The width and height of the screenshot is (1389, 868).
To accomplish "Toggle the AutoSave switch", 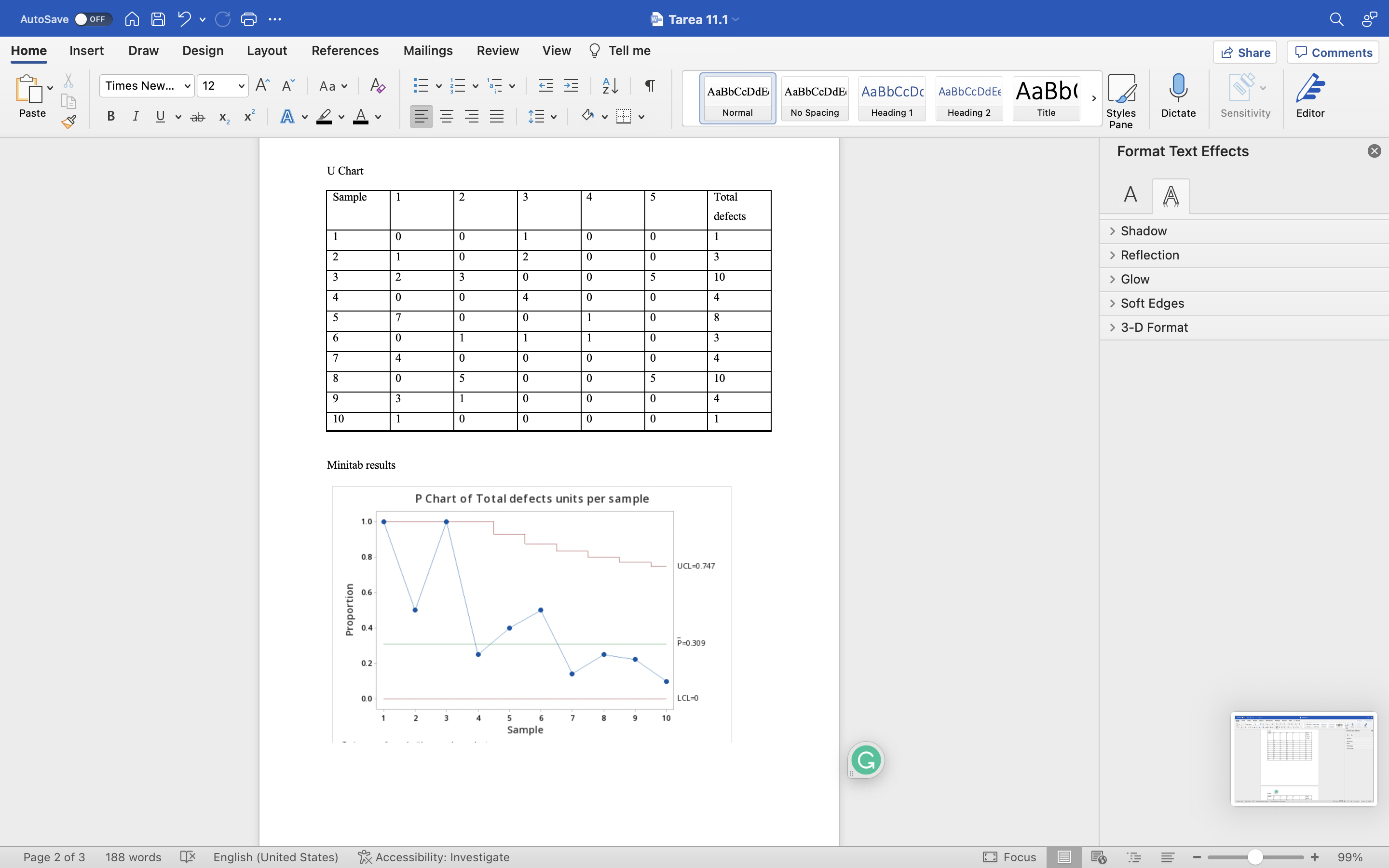I will click(92, 19).
